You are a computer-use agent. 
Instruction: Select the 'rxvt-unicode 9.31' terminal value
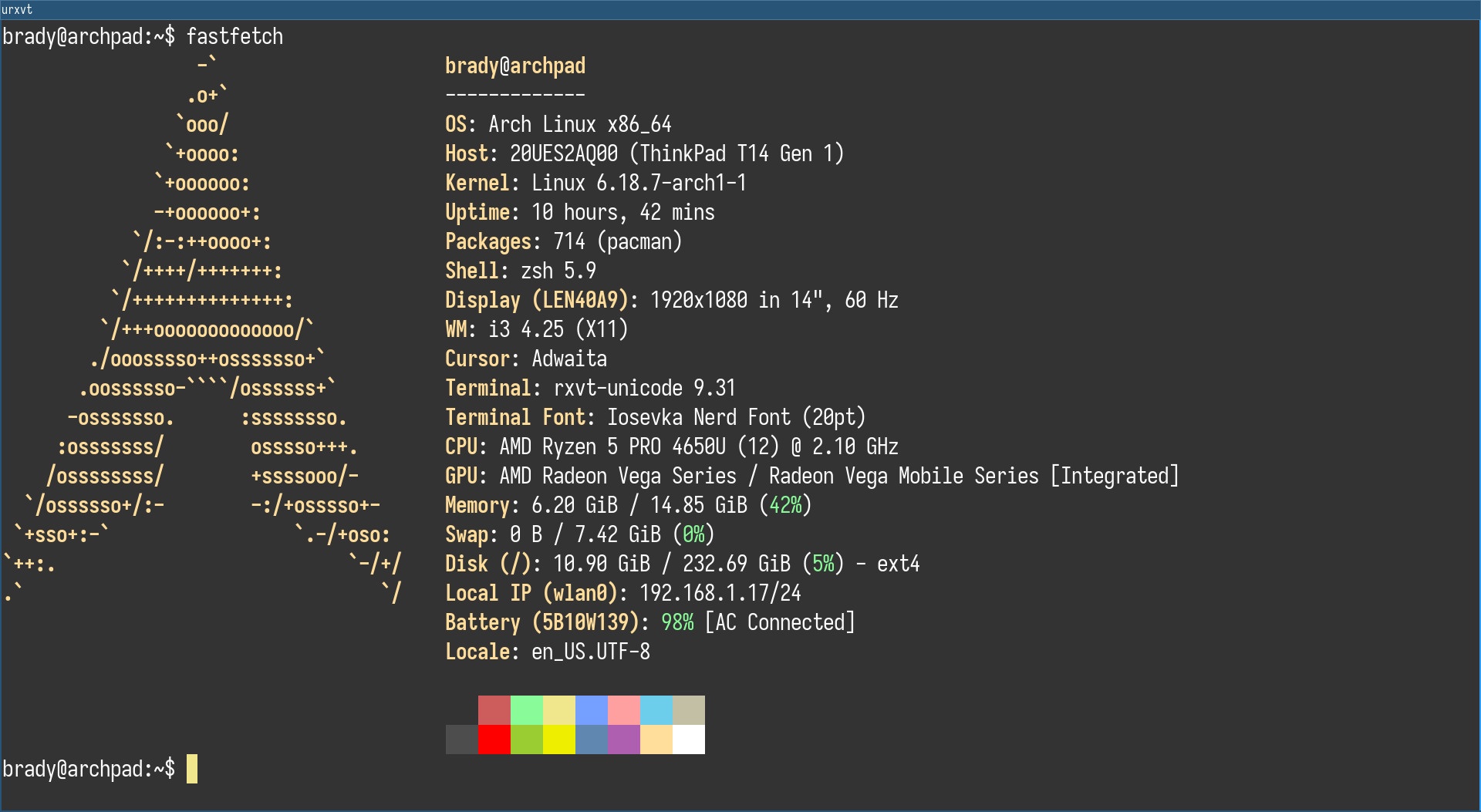click(645, 388)
